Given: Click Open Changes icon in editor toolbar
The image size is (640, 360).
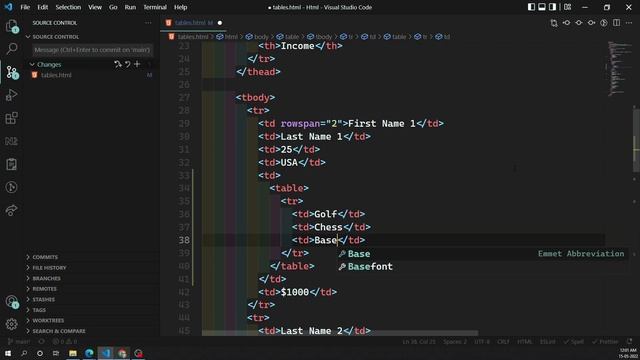Looking at the screenshot, I should (554, 23).
